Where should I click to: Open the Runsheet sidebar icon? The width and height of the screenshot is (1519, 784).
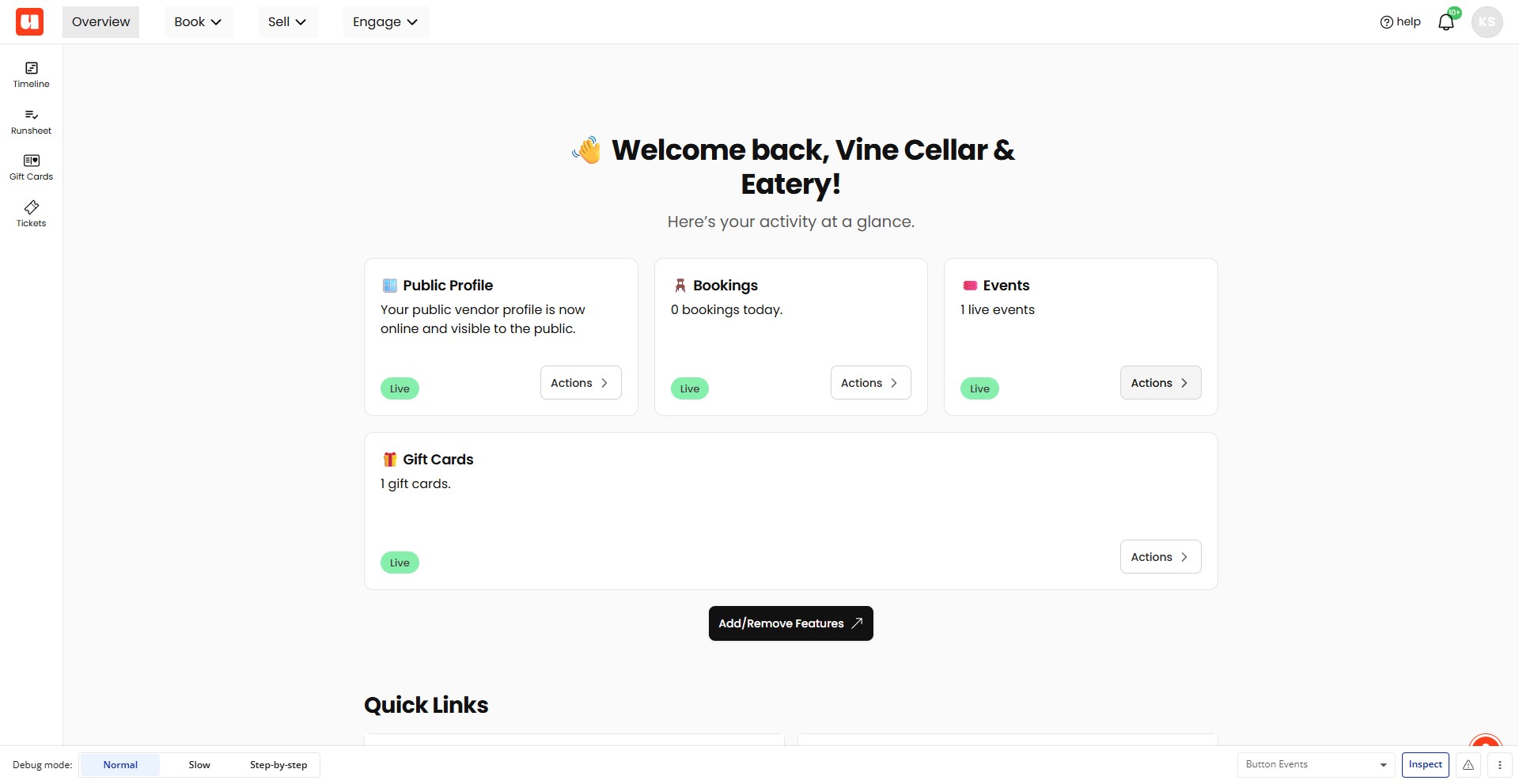32,122
